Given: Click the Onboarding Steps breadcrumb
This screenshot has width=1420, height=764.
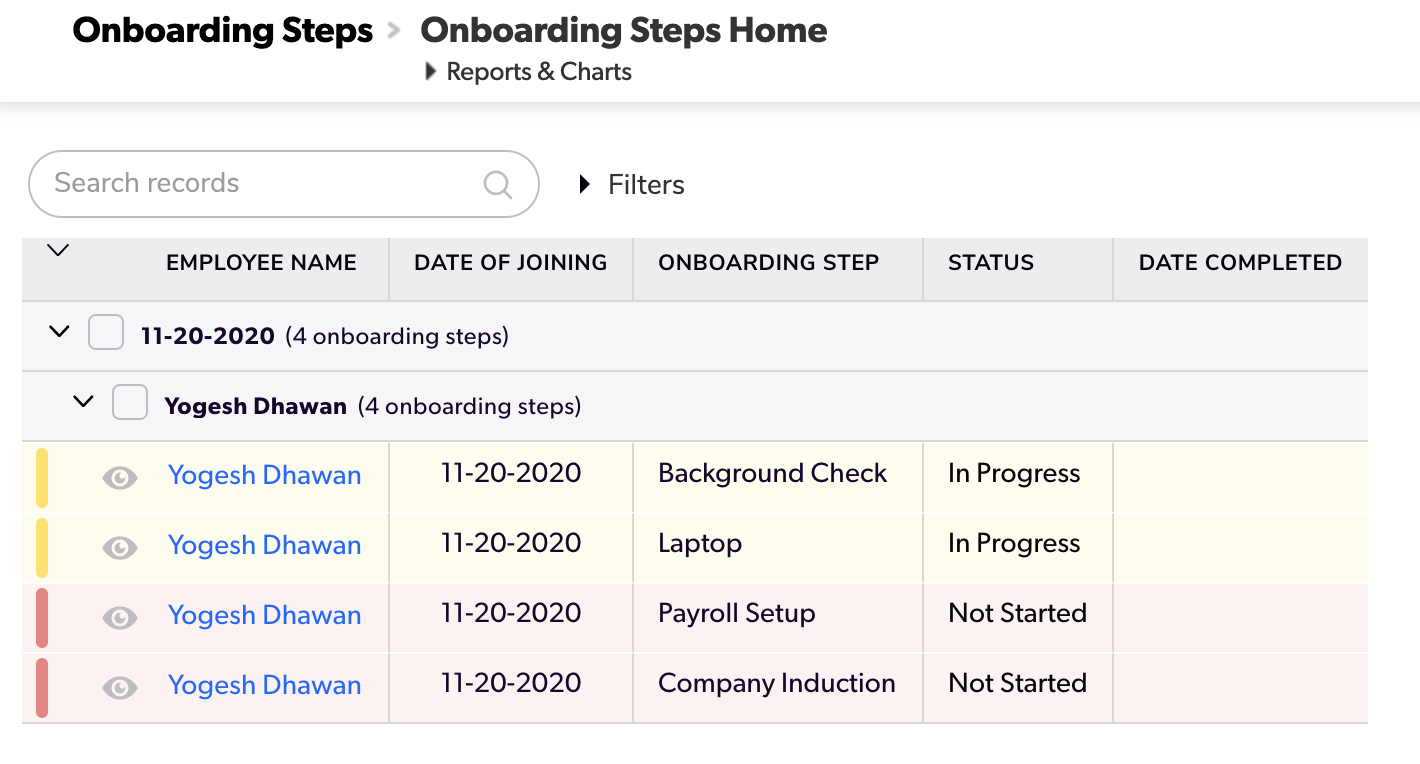Looking at the screenshot, I should click(x=223, y=31).
